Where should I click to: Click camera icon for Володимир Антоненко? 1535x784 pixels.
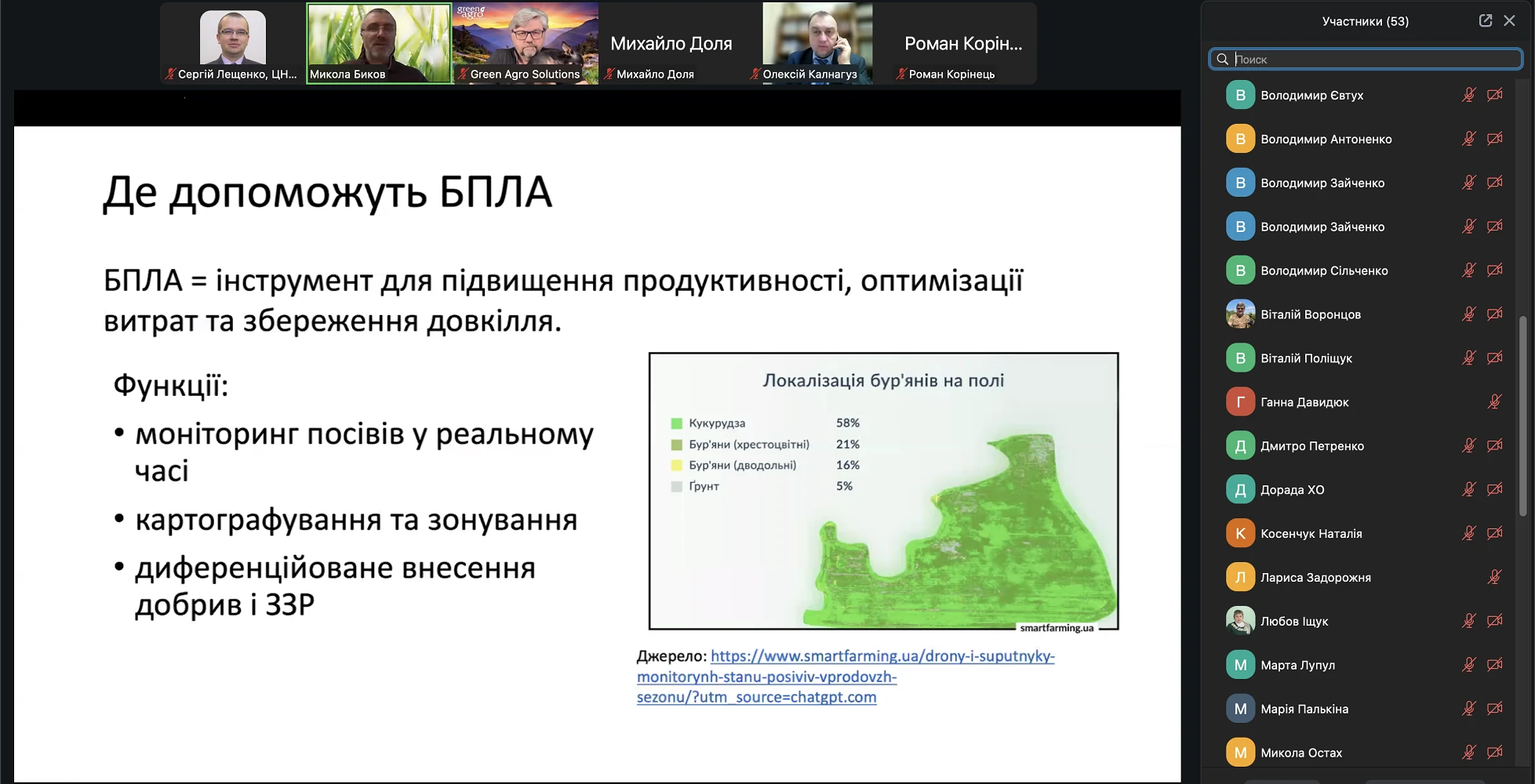(x=1495, y=139)
